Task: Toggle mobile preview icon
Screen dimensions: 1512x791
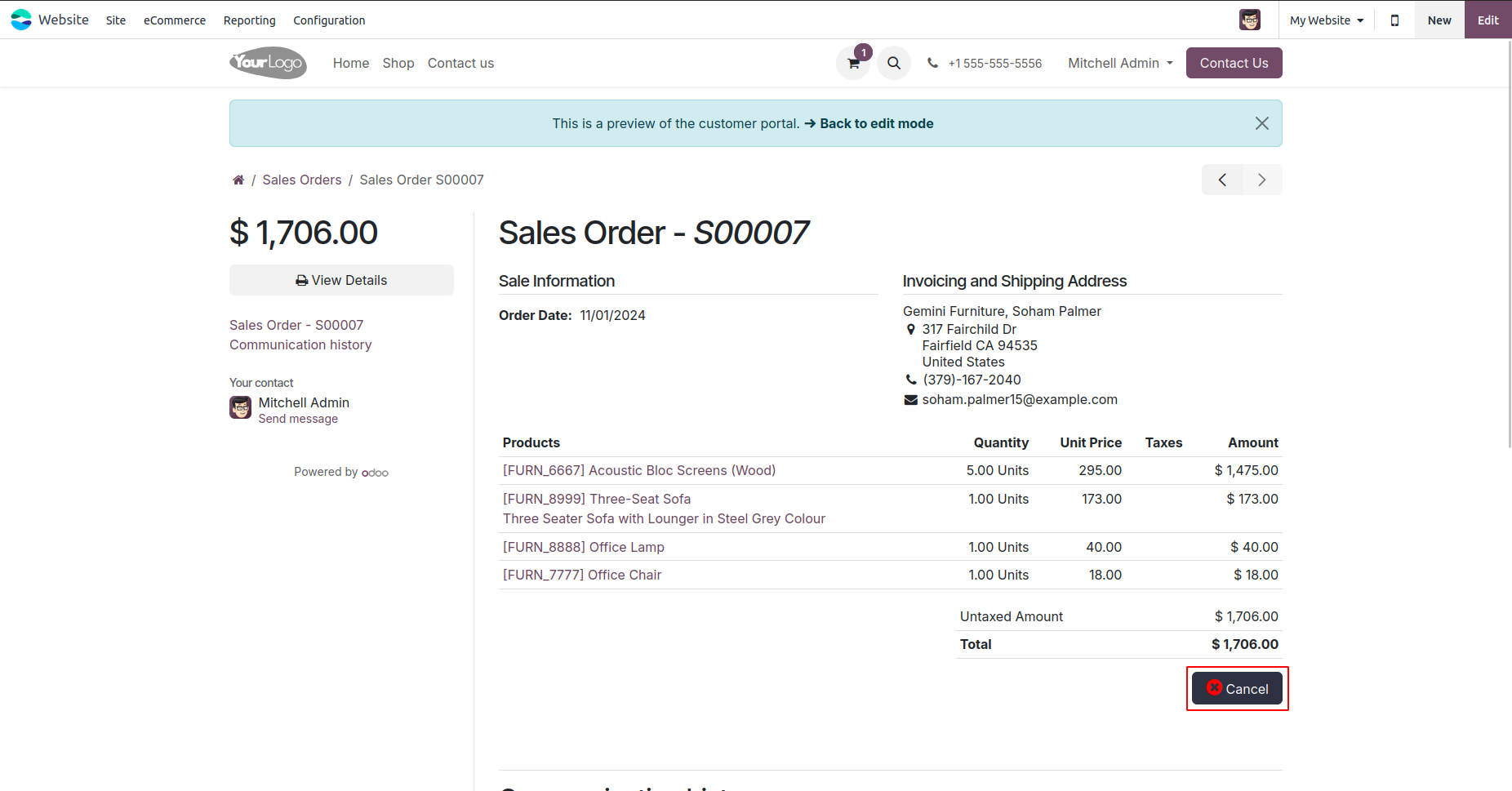Action: tap(1394, 20)
